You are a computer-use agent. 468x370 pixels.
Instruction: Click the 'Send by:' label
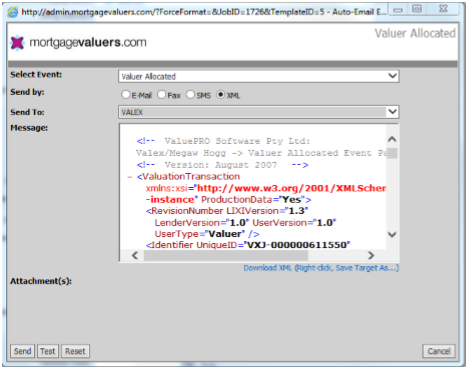(x=27, y=92)
